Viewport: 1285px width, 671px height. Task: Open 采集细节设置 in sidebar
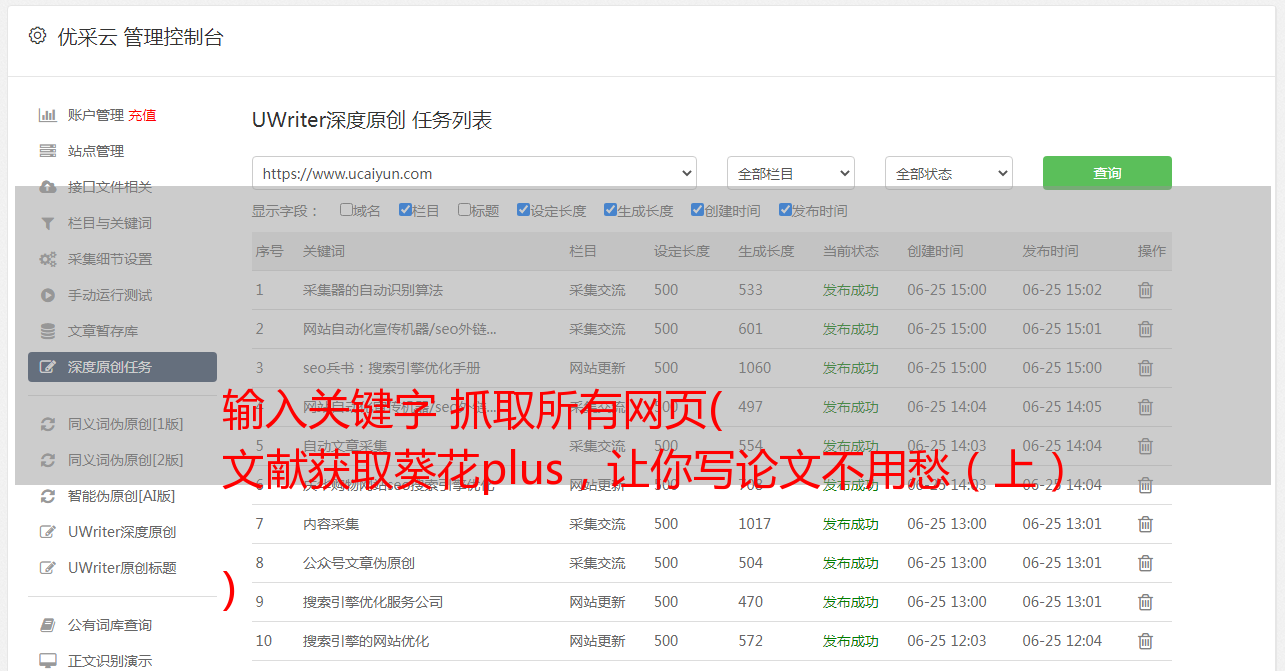point(110,259)
